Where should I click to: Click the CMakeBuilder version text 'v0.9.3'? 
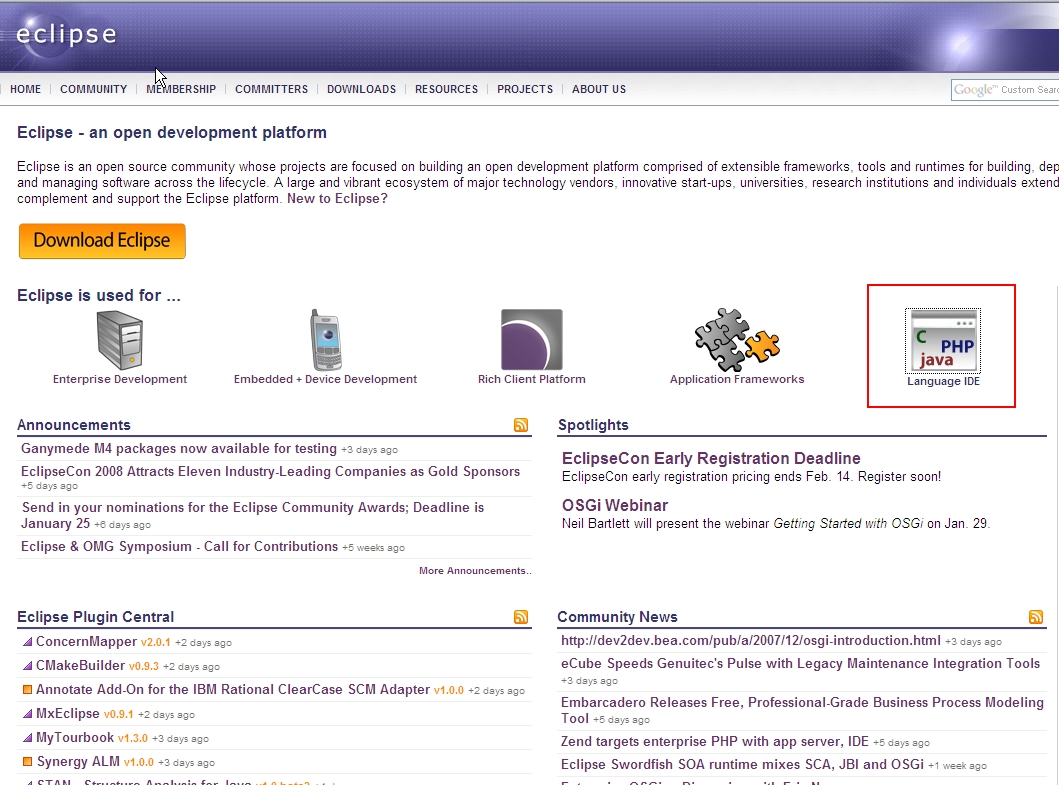pos(144,666)
